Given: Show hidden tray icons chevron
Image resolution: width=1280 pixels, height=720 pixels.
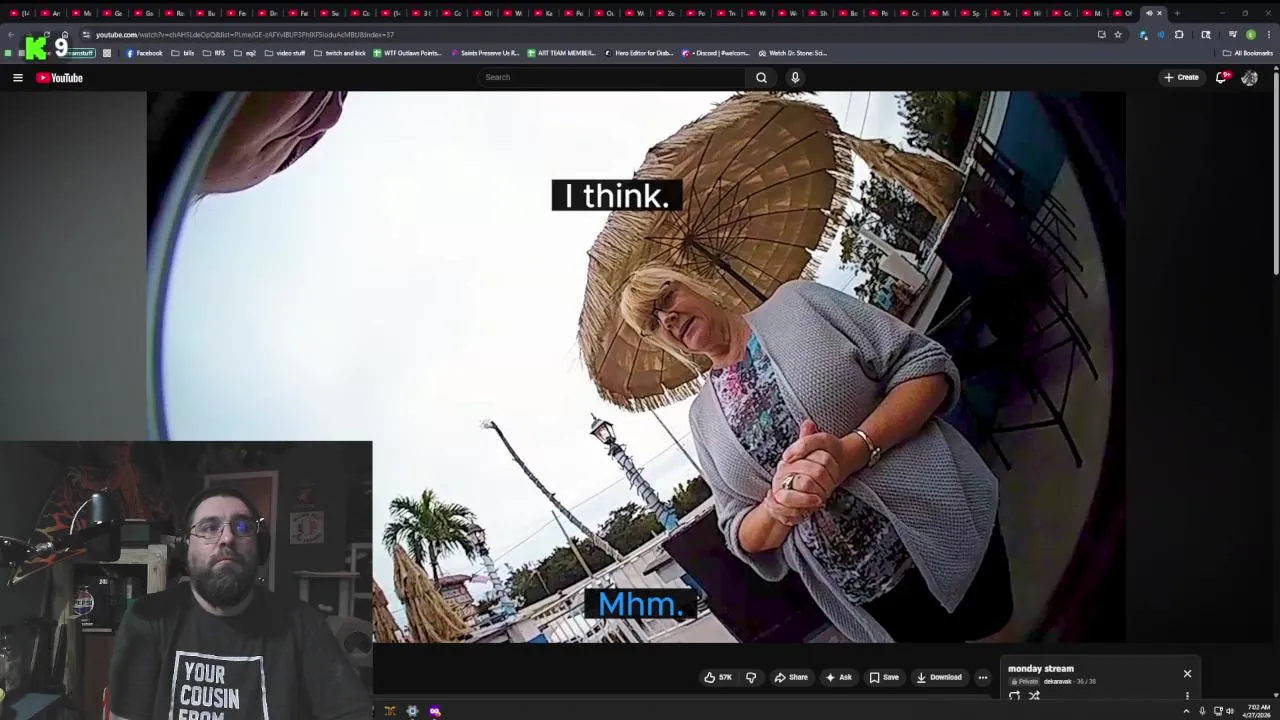Looking at the screenshot, I should pyautogui.click(x=1186, y=711).
